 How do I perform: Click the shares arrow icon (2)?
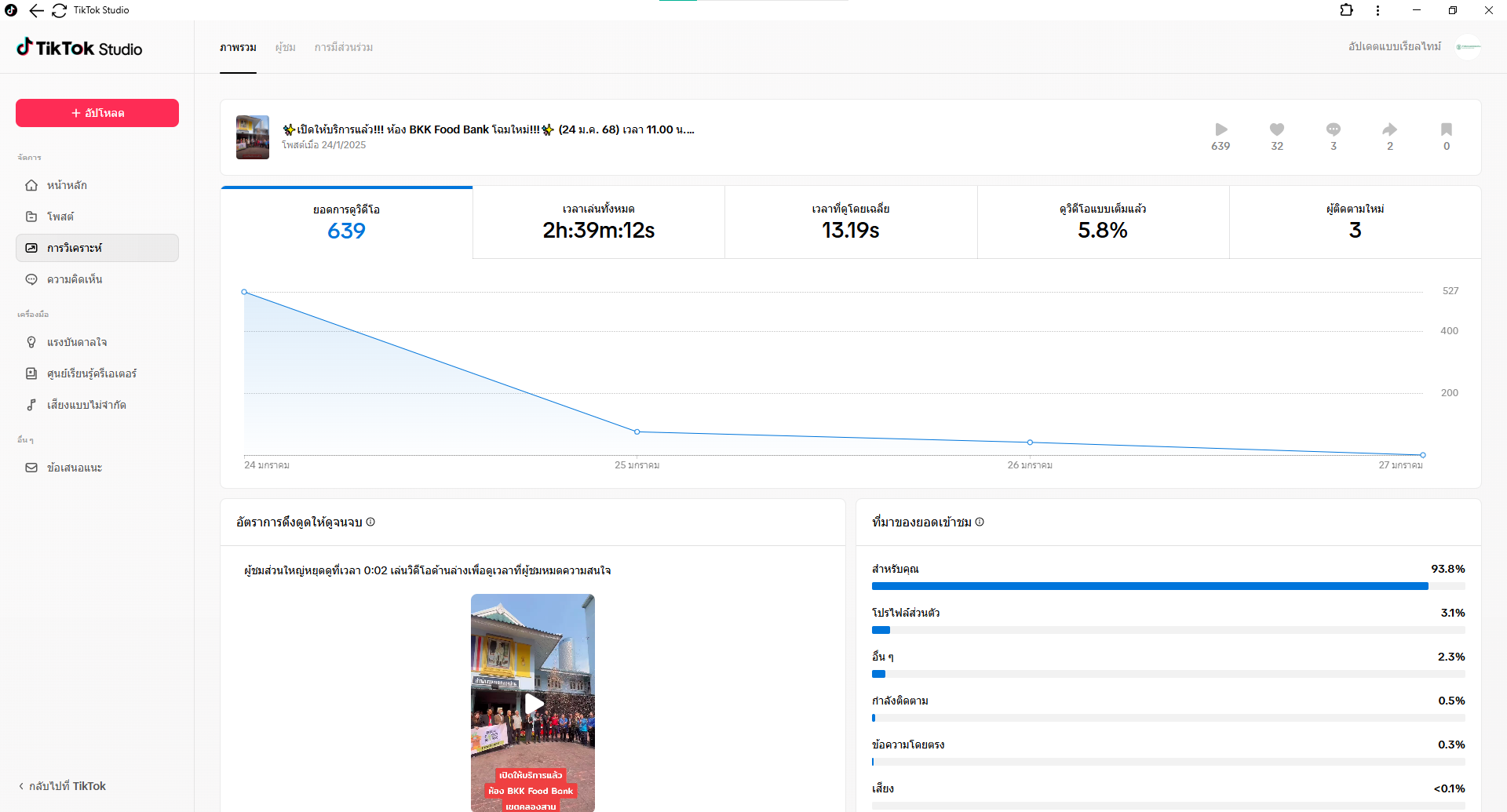(1390, 129)
